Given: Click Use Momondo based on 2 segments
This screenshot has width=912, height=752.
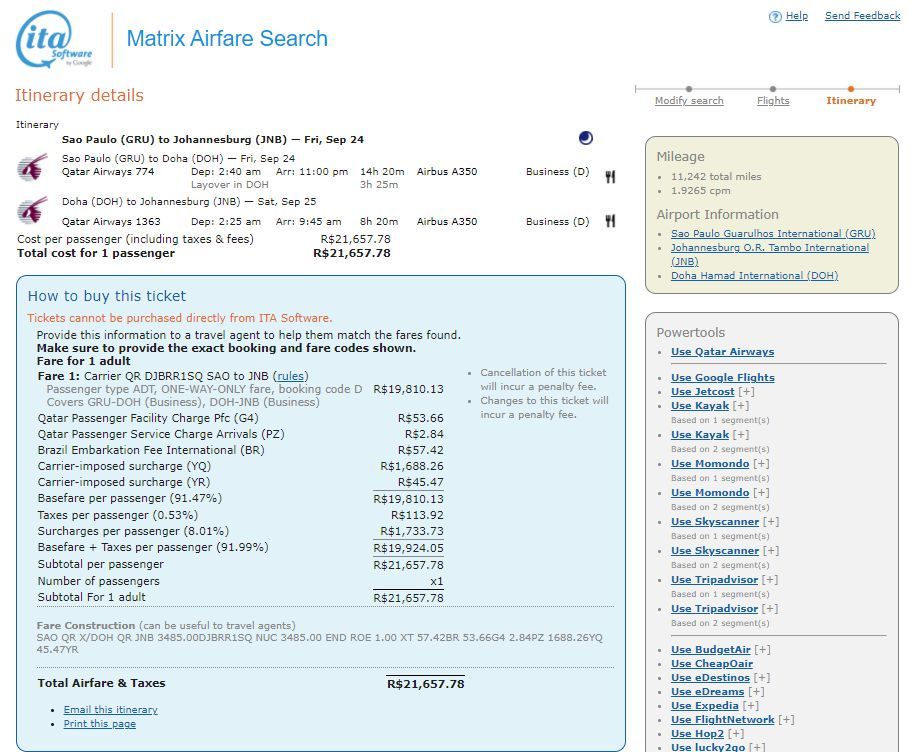Looking at the screenshot, I should pyautogui.click(x=710, y=493).
